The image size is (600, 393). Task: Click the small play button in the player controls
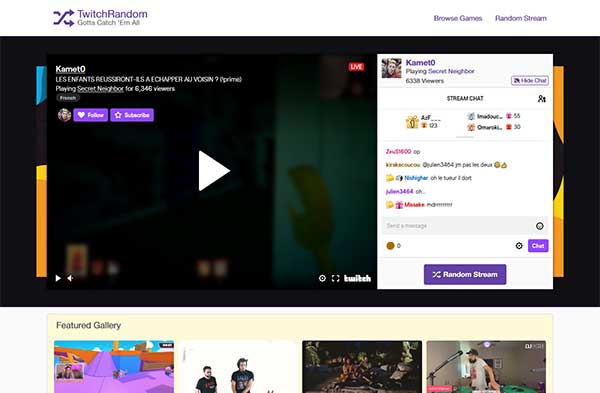click(58, 278)
